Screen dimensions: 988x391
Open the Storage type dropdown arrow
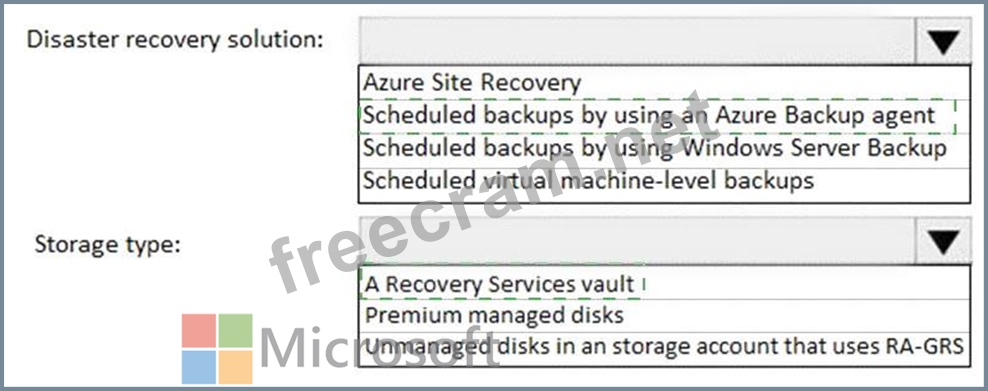tap(943, 241)
